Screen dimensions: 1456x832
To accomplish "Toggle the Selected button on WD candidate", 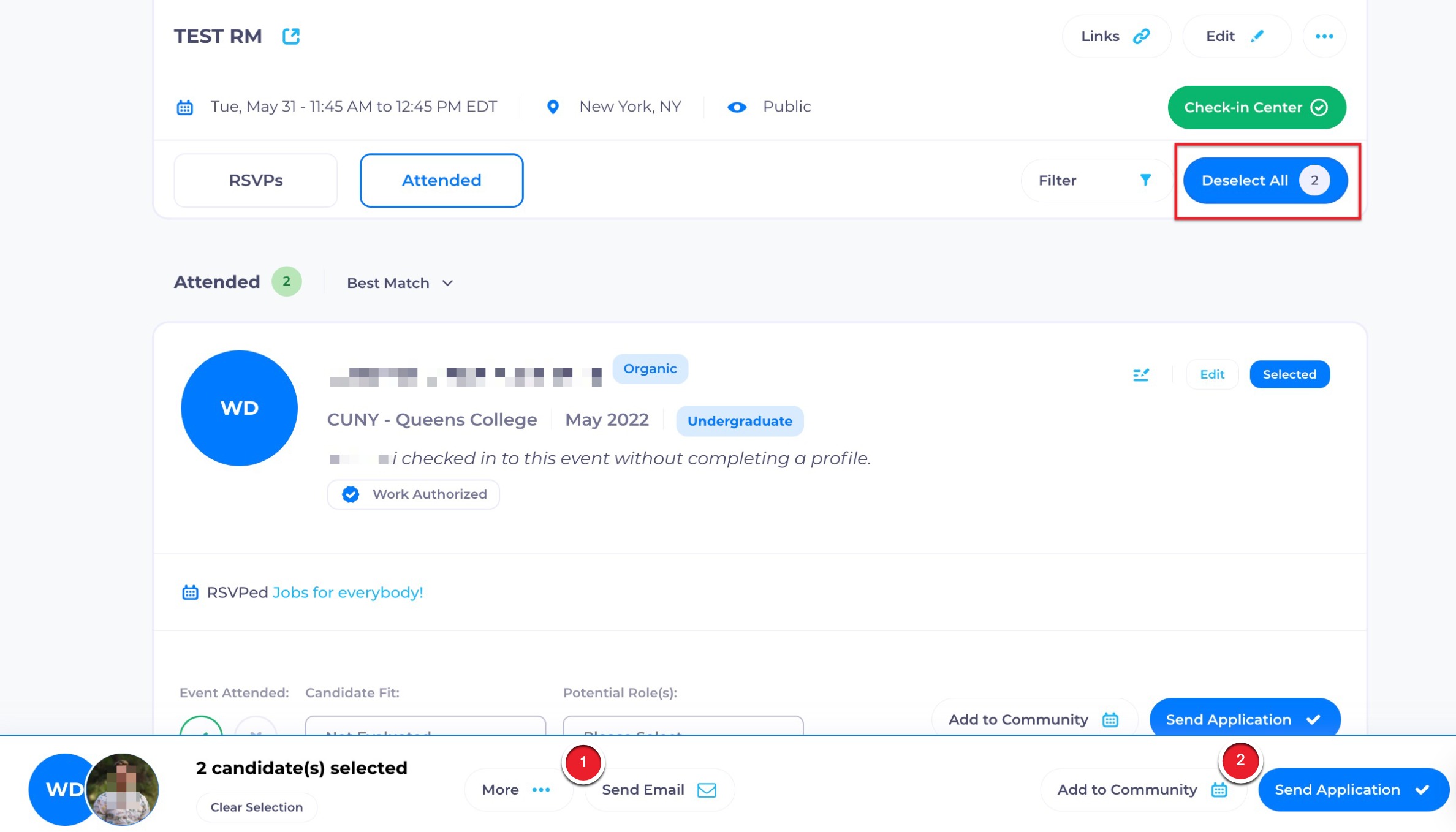I will click(x=1289, y=374).
